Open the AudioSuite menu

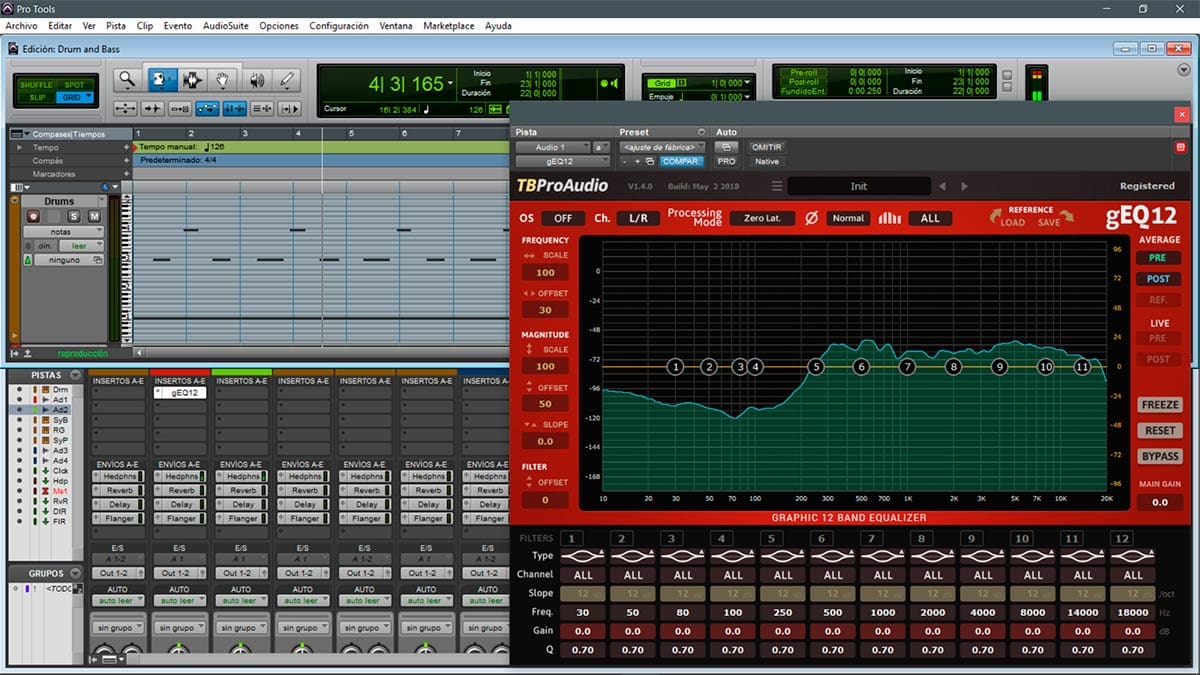pyautogui.click(x=226, y=26)
